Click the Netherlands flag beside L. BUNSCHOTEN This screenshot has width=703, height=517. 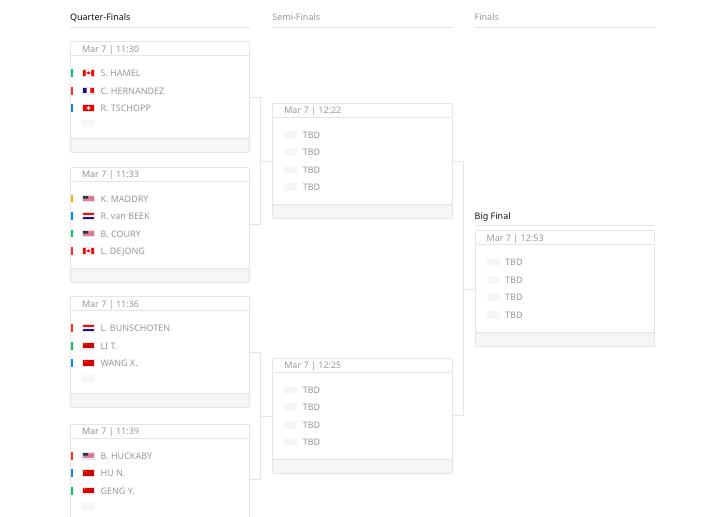click(88, 328)
